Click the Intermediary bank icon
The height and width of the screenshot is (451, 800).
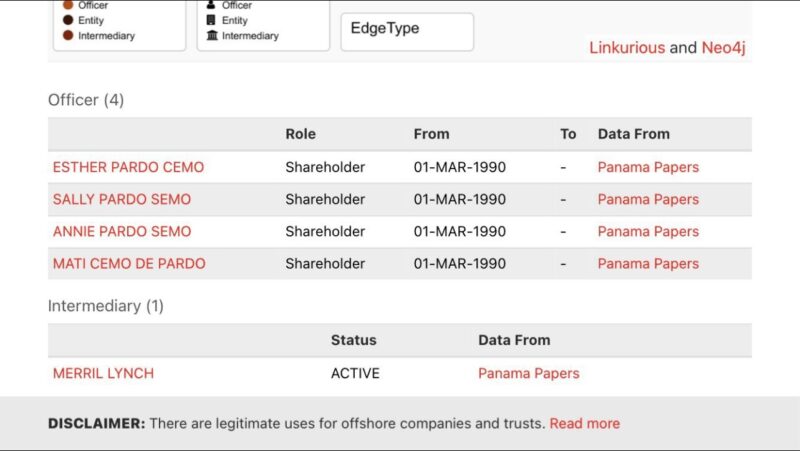(212, 35)
